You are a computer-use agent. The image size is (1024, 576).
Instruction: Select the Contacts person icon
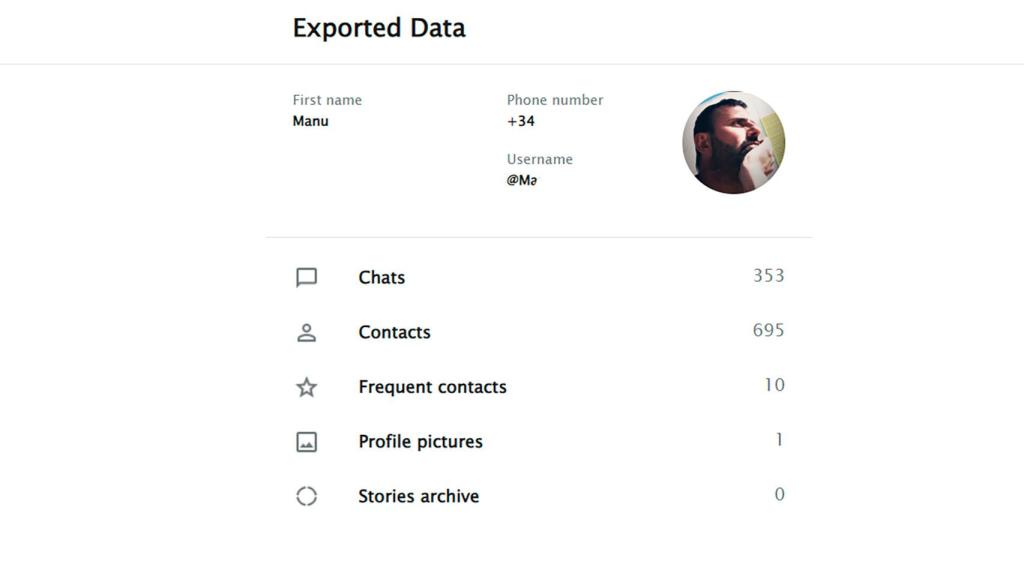(307, 332)
